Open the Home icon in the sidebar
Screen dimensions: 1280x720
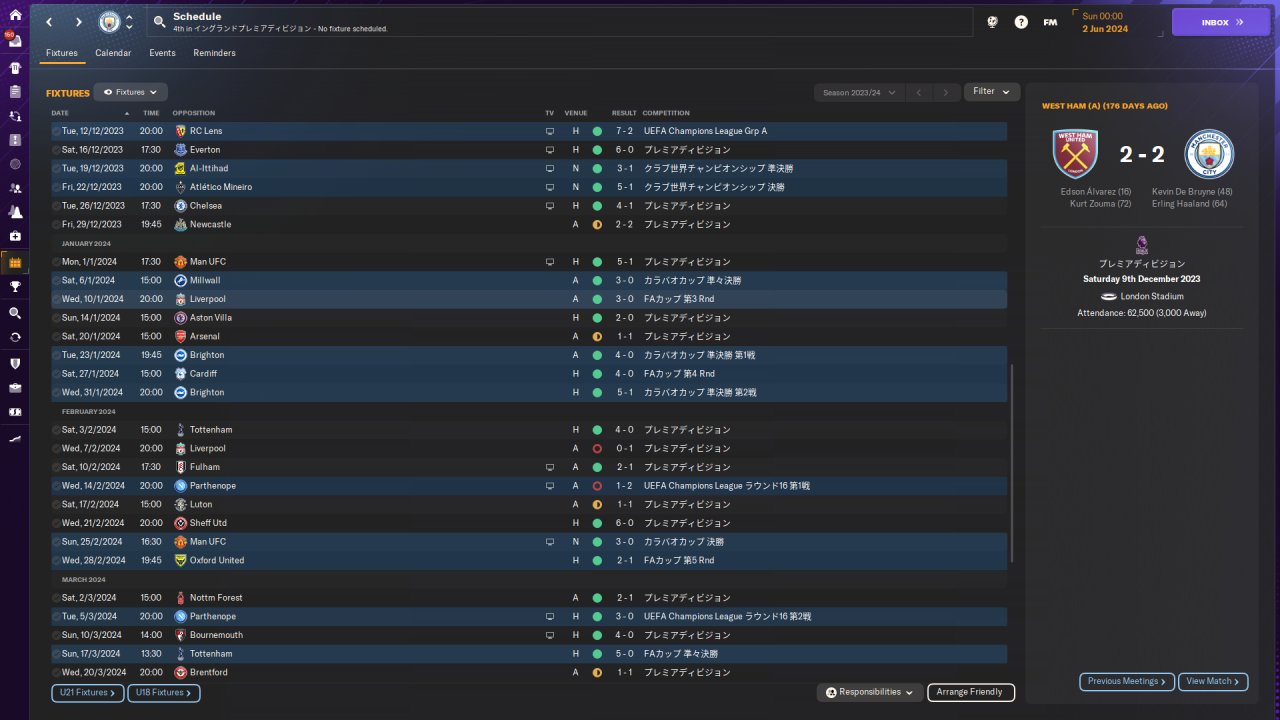(x=15, y=15)
